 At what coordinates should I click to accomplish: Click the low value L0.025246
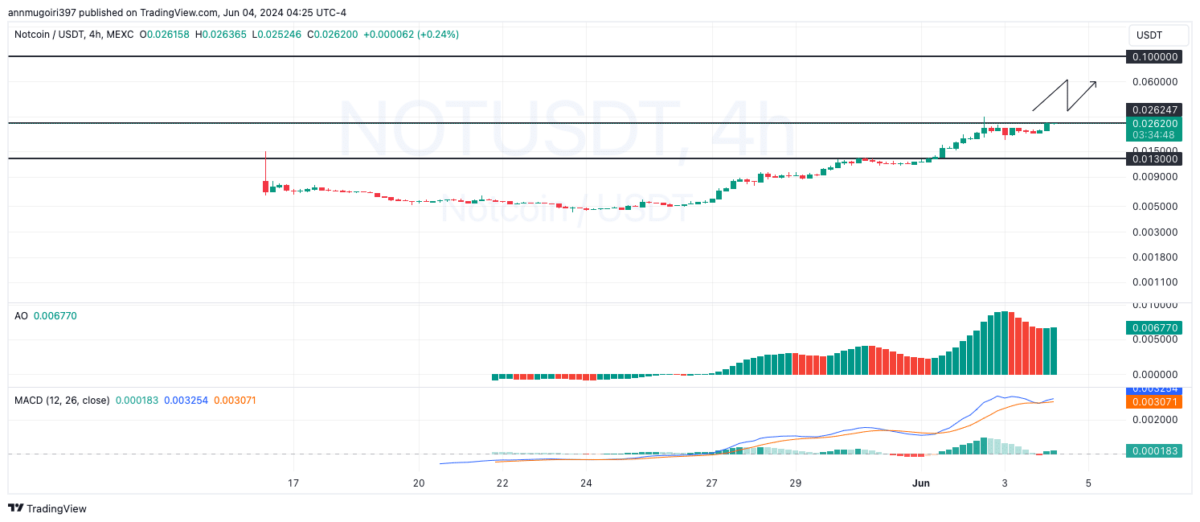tap(279, 34)
